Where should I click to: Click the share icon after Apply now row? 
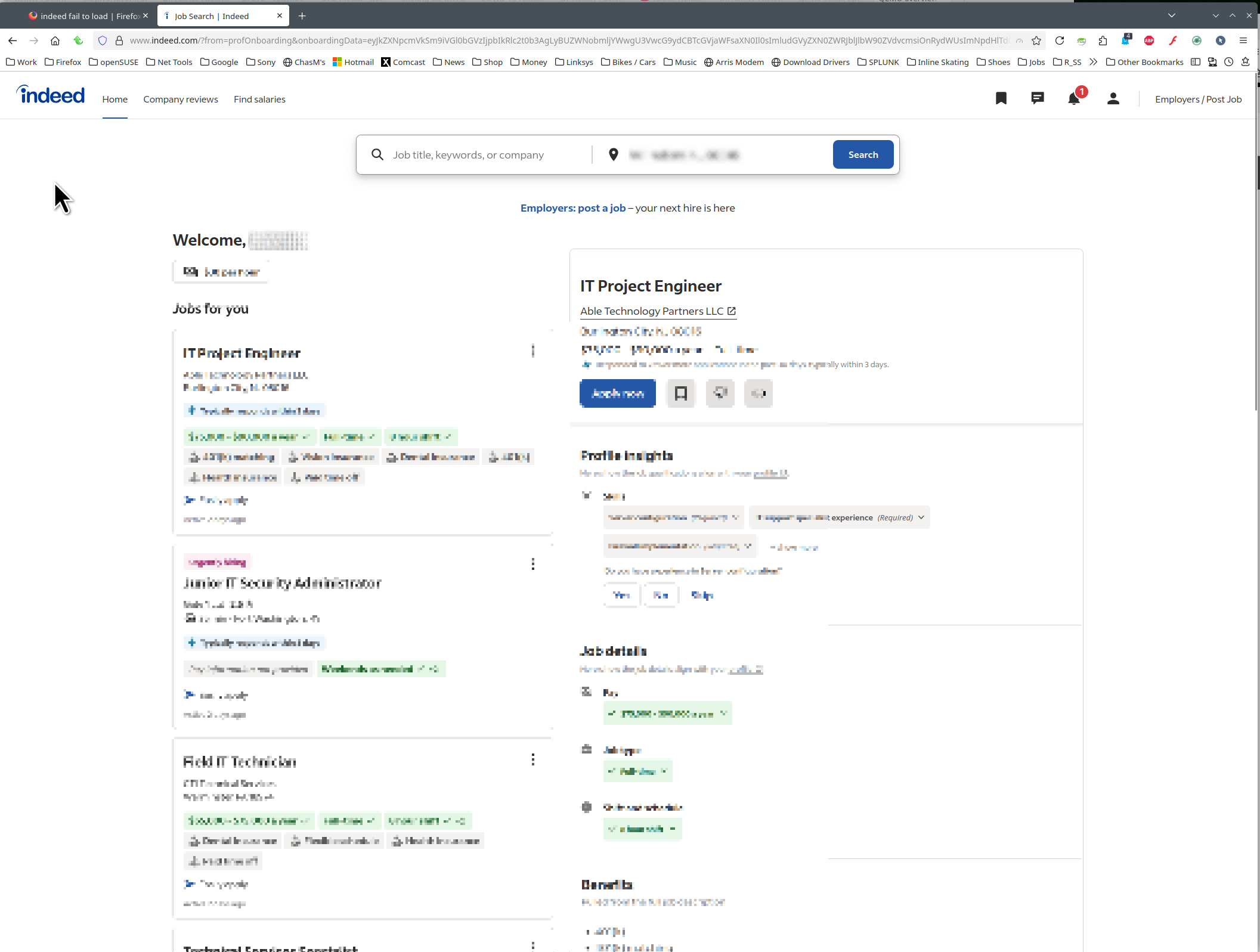click(x=759, y=393)
